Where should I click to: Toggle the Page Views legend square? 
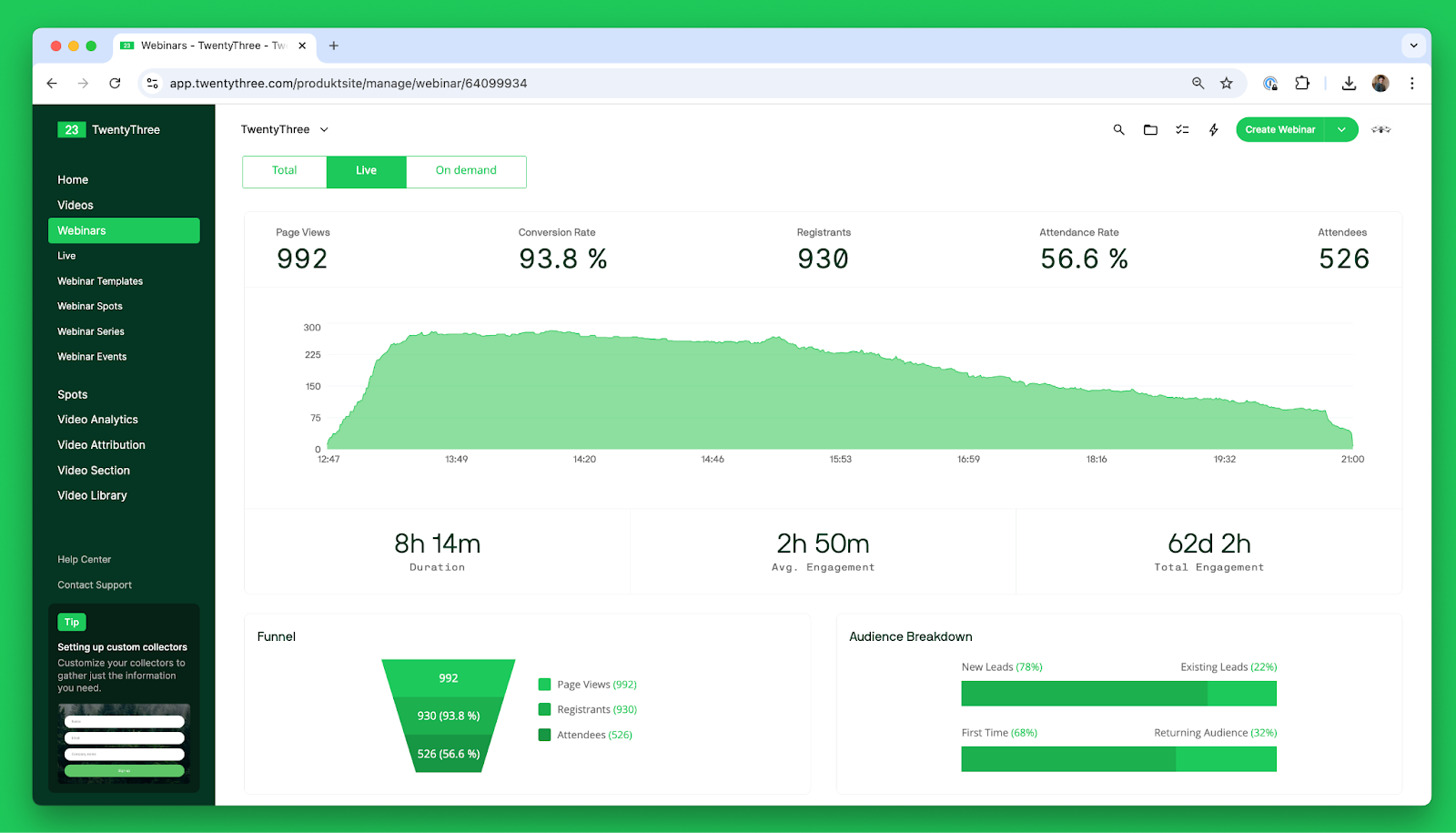click(x=544, y=684)
